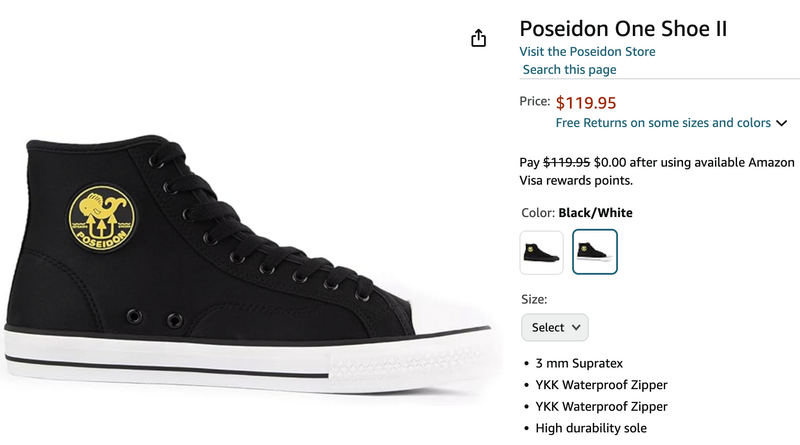Click the $119.95 price text
Image resolution: width=800 pixels, height=445 pixels.
coord(586,103)
